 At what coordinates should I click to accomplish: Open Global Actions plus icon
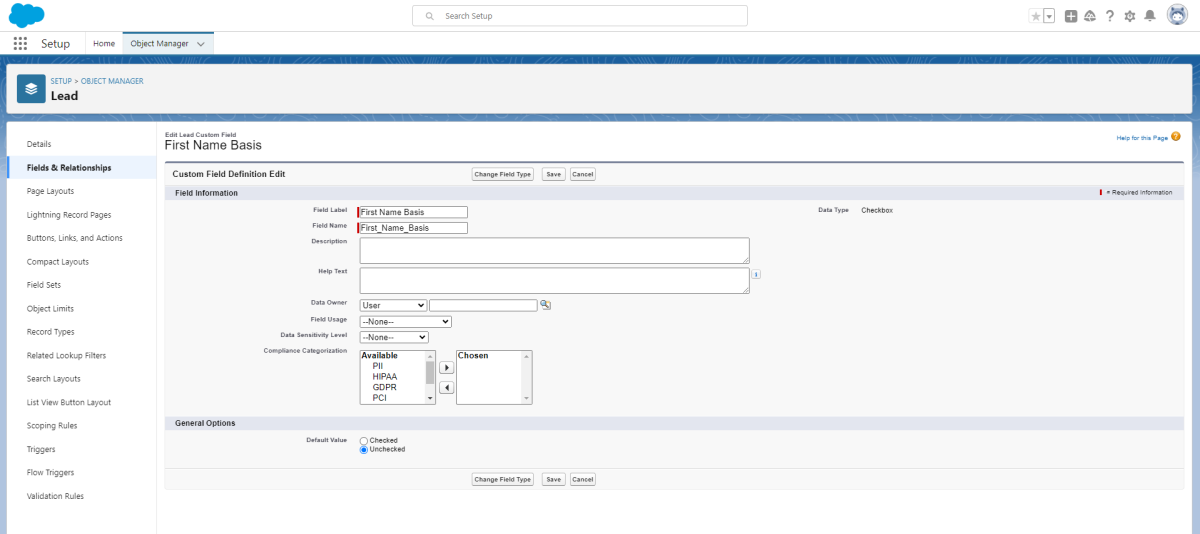(x=1071, y=16)
